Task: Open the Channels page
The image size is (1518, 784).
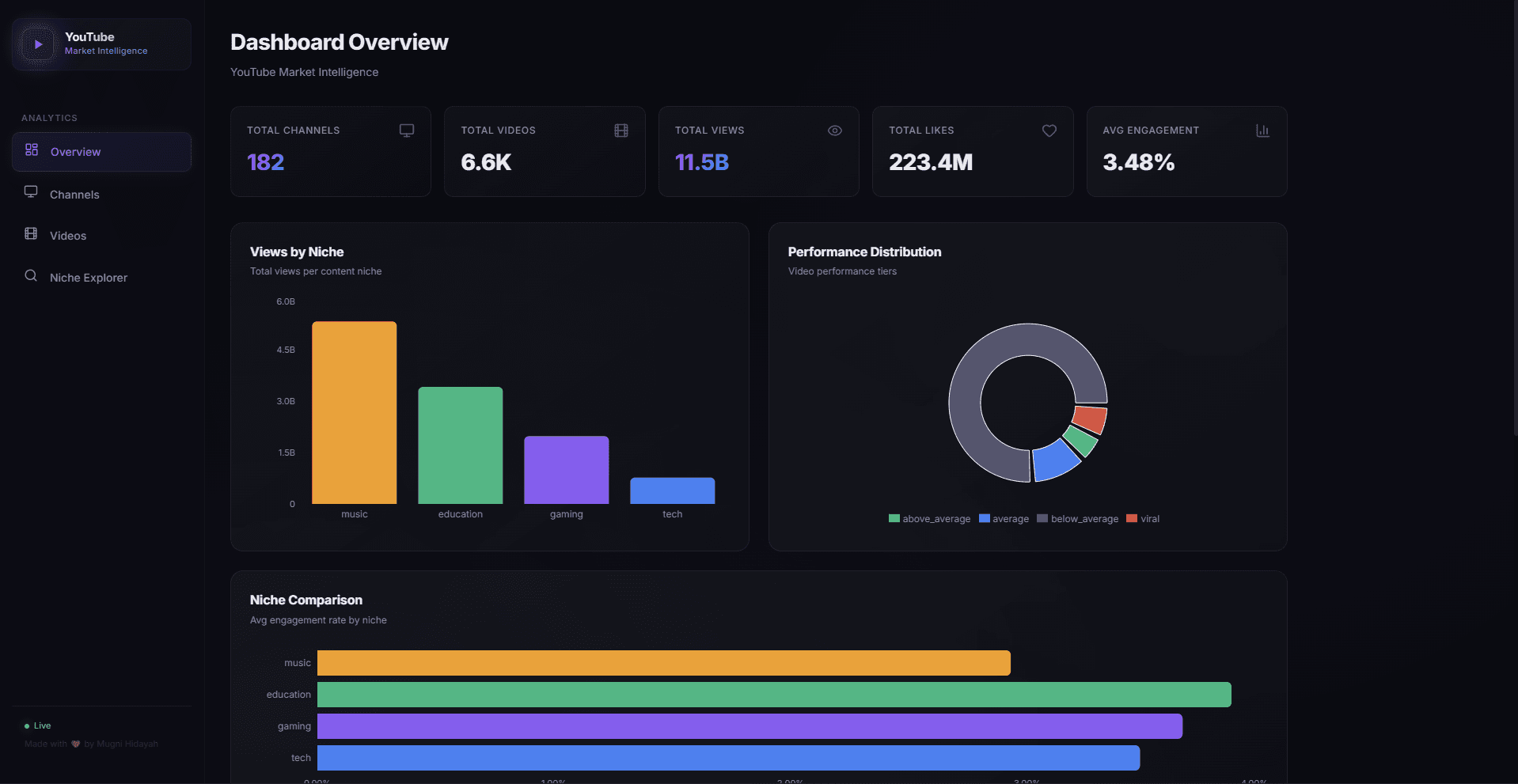Action: pyautogui.click(x=101, y=194)
